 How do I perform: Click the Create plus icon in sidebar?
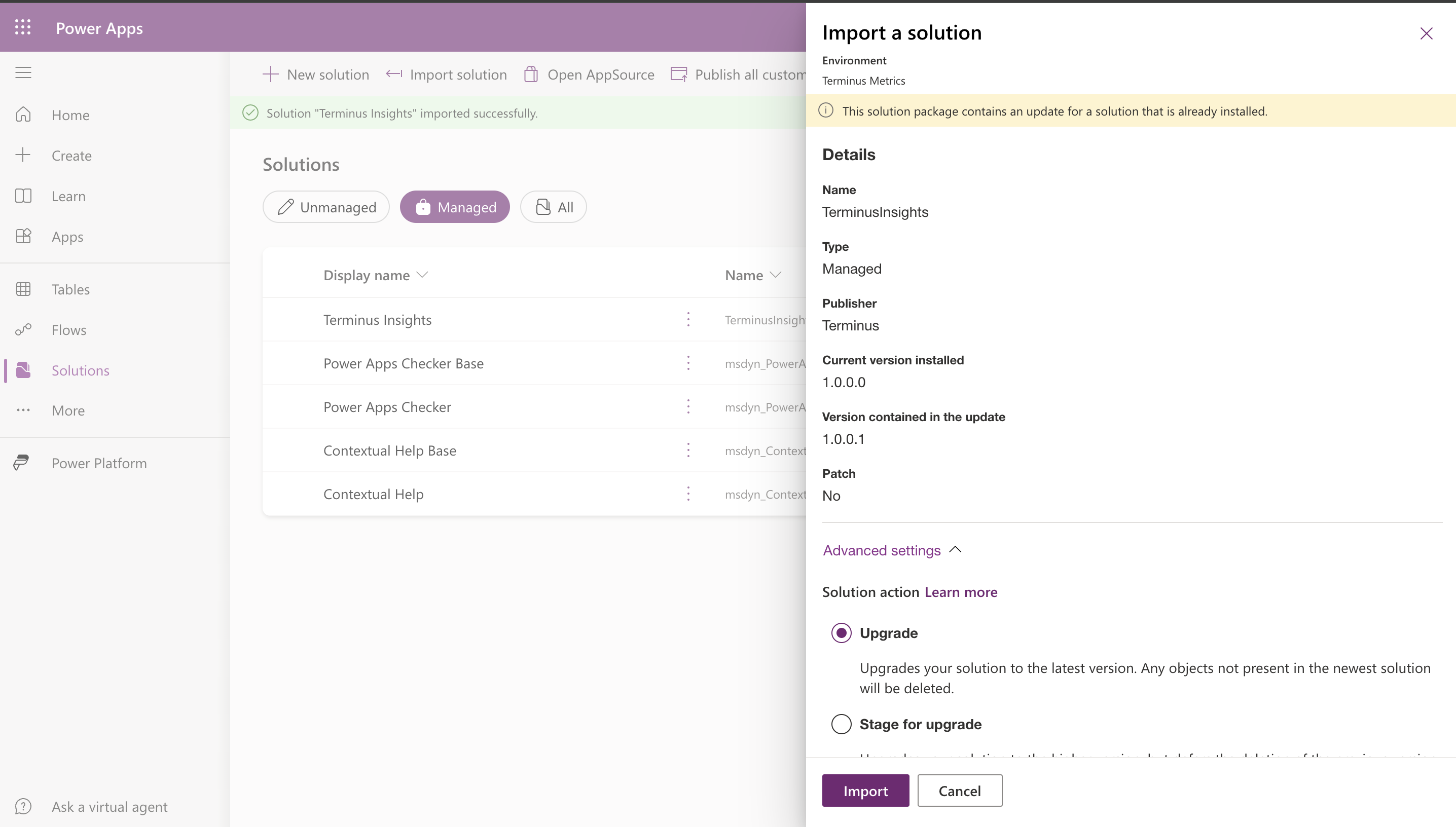point(23,155)
